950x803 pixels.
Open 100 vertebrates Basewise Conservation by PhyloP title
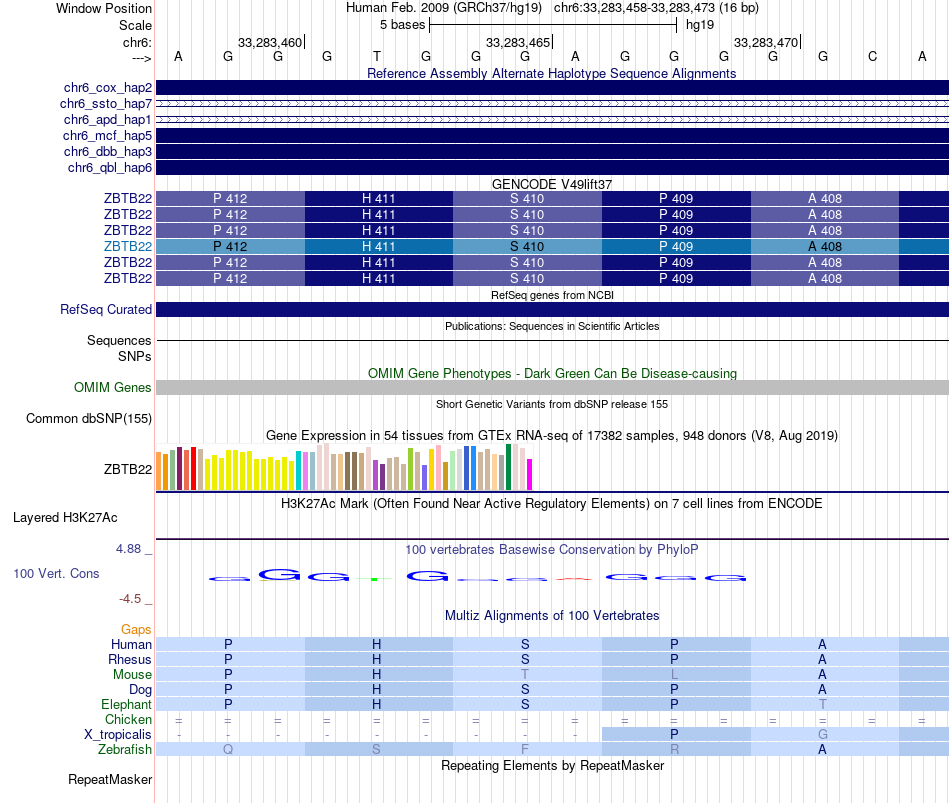552,549
